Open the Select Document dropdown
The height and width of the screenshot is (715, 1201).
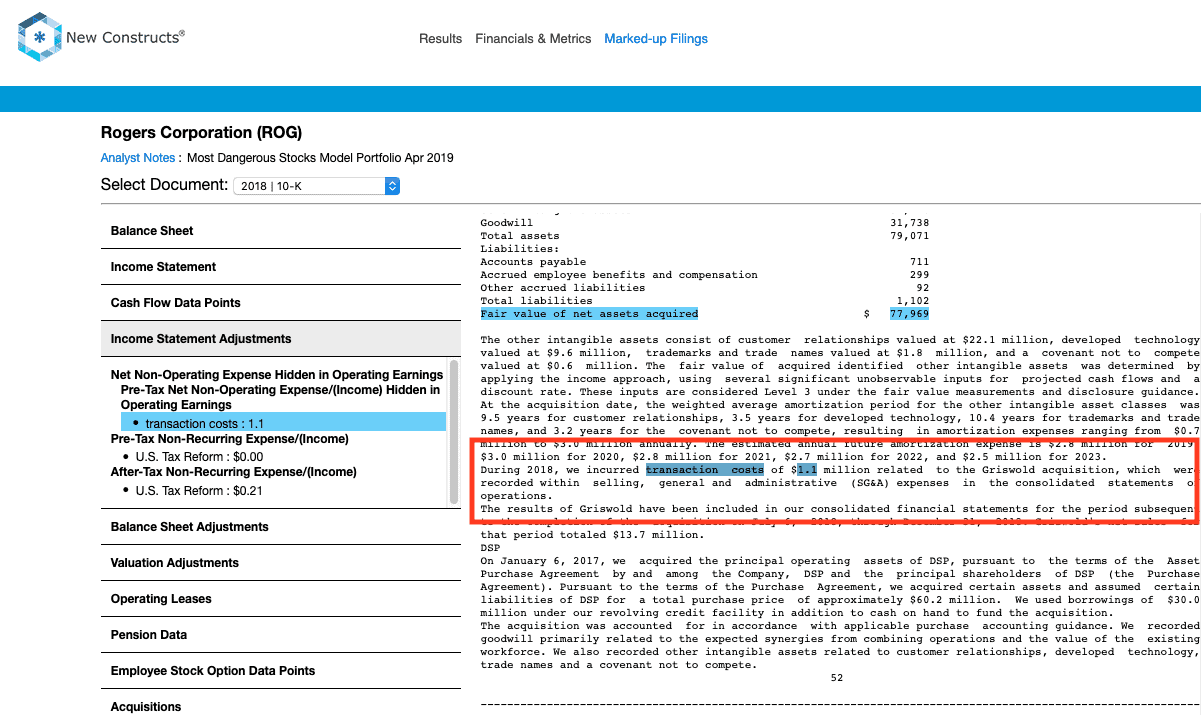pos(316,186)
